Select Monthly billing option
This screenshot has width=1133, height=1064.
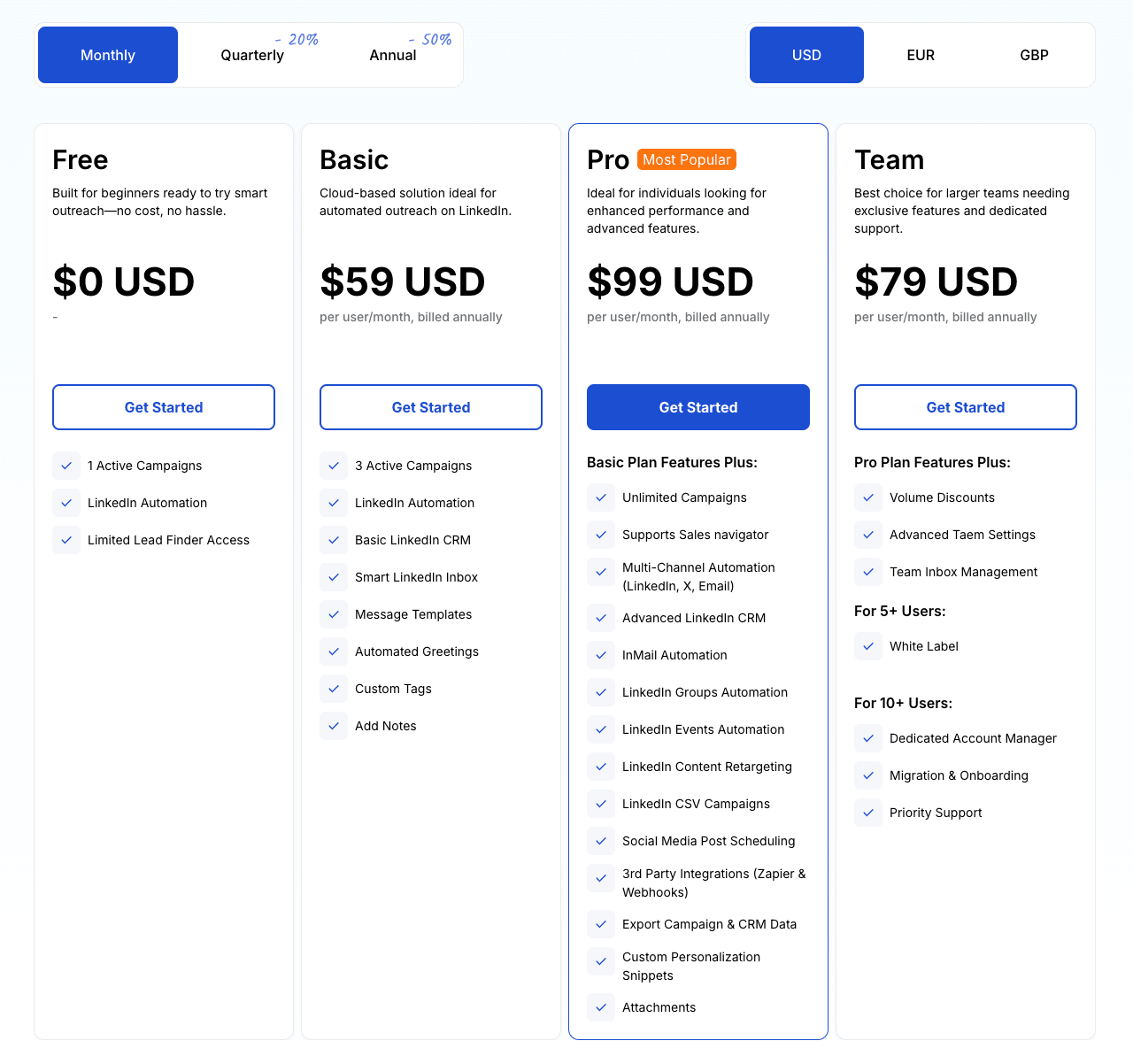[x=108, y=55]
